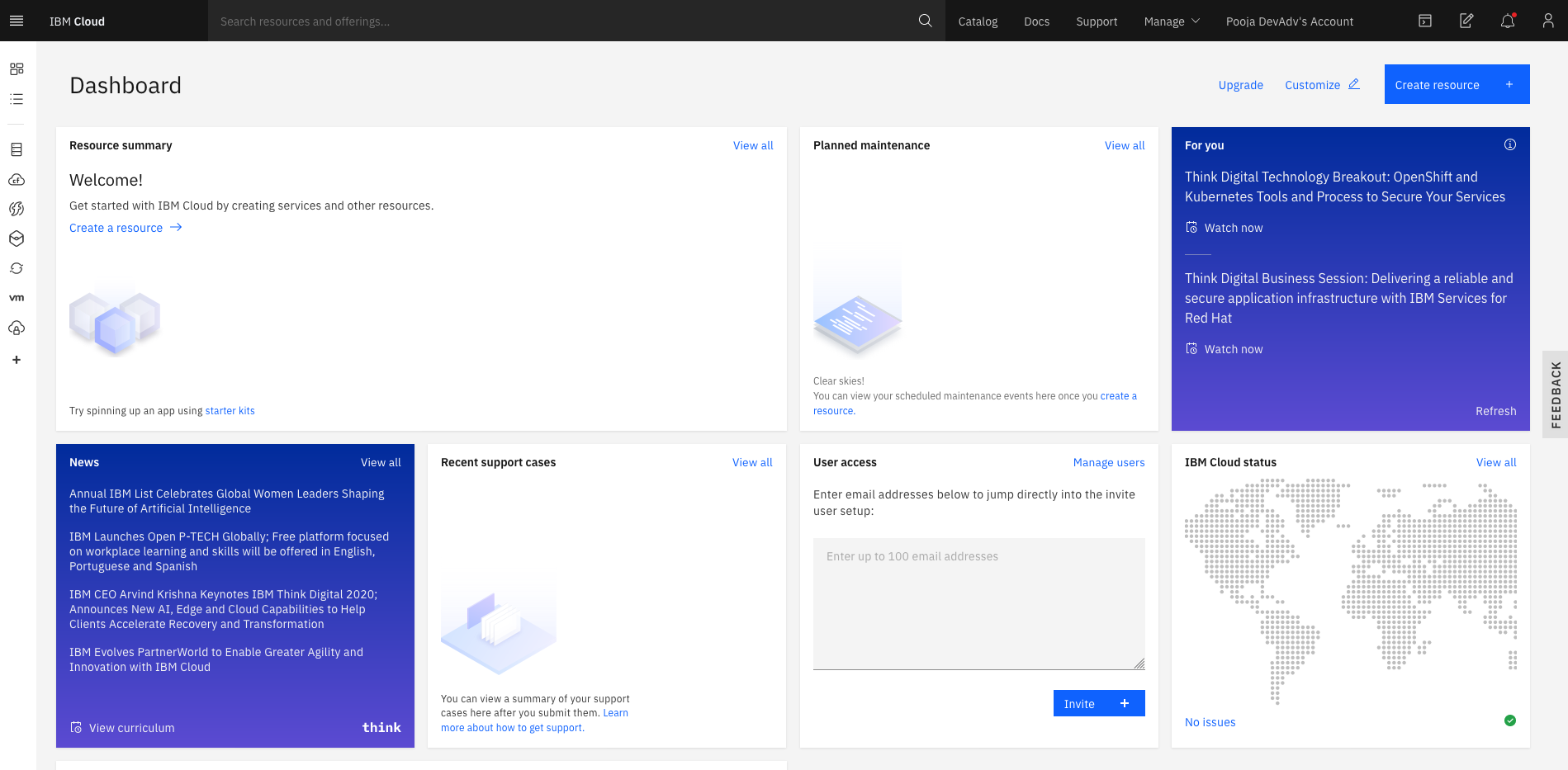Click the starter kits link

[230, 410]
